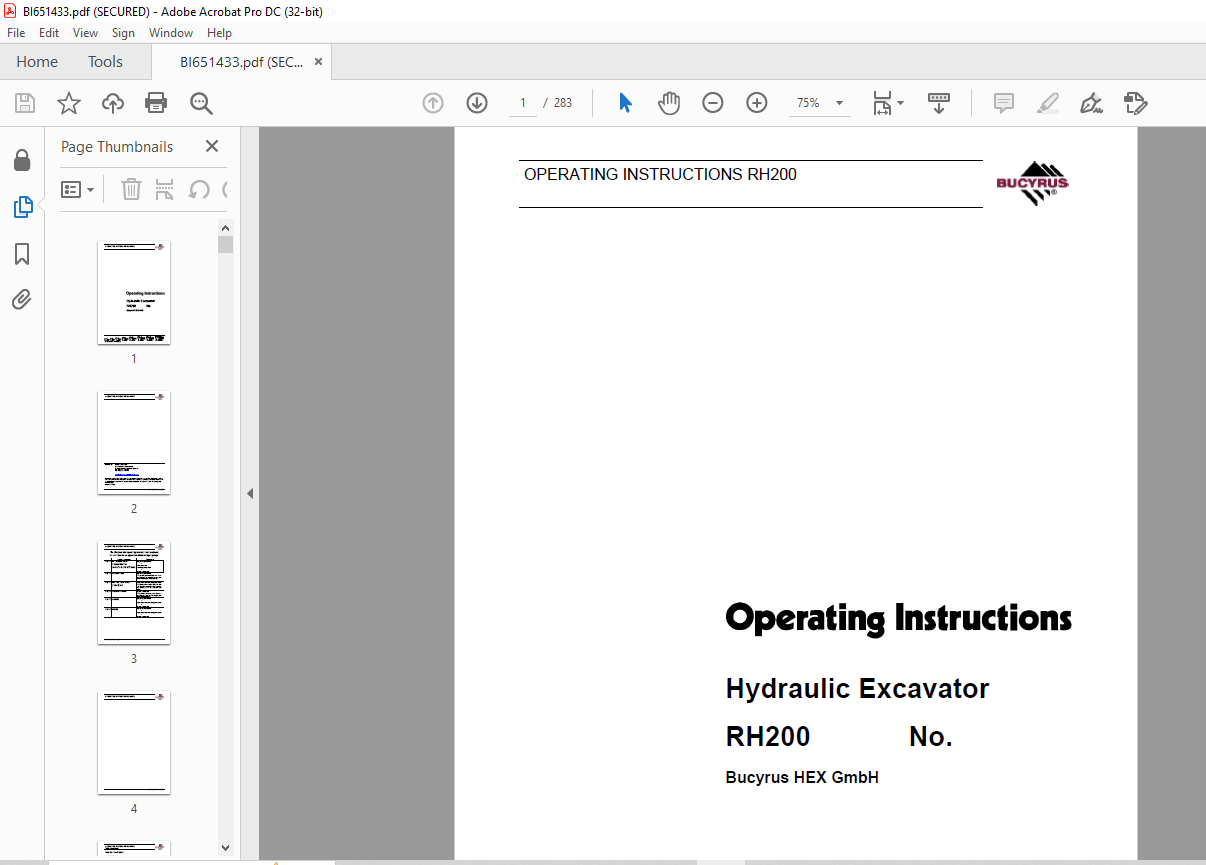This screenshot has height=865, width=1206.
Task: Click the 'Page Thumbnails' panel title
Action: [x=117, y=147]
